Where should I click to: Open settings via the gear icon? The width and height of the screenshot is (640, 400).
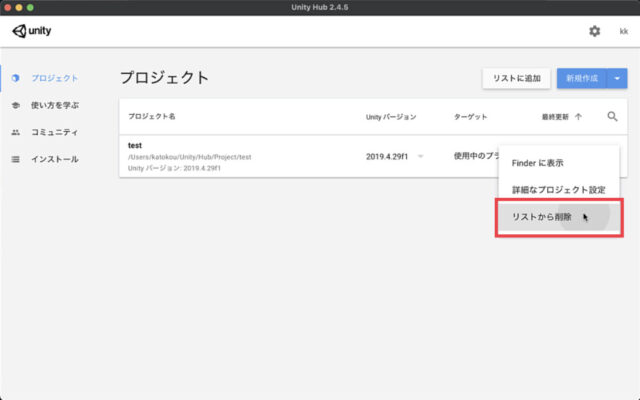[594, 31]
